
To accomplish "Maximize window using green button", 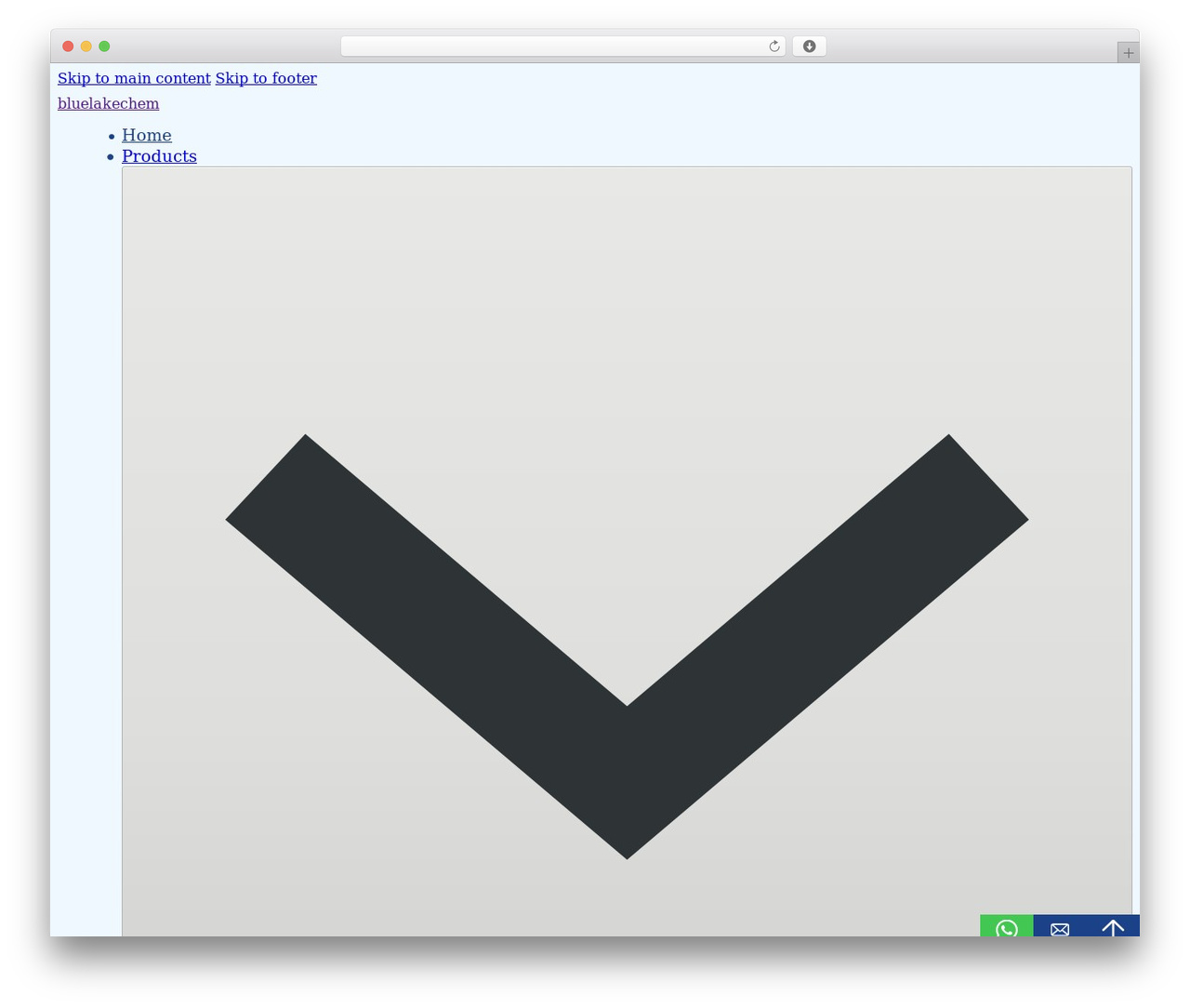I will [x=104, y=46].
